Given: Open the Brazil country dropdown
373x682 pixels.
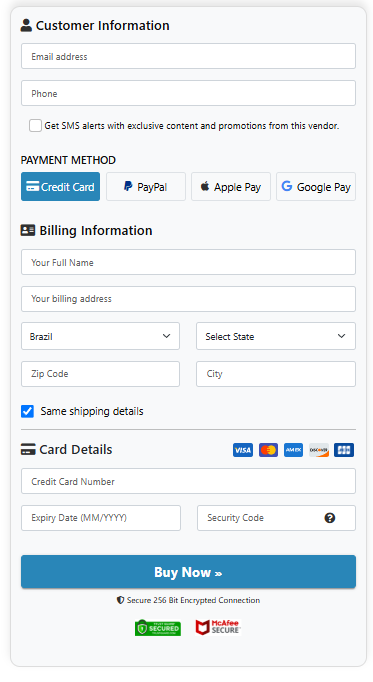Looking at the screenshot, I should tap(100, 336).
